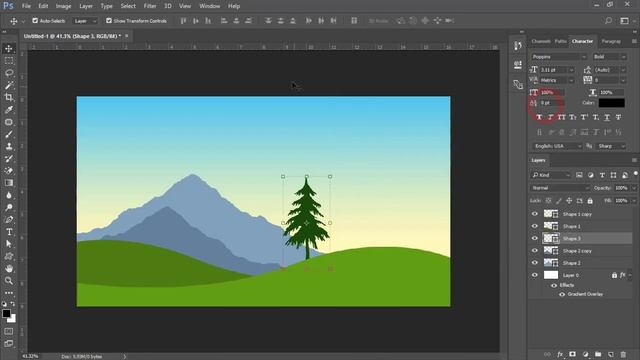Select the Rectangular Marquee tool

click(x=9, y=61)
